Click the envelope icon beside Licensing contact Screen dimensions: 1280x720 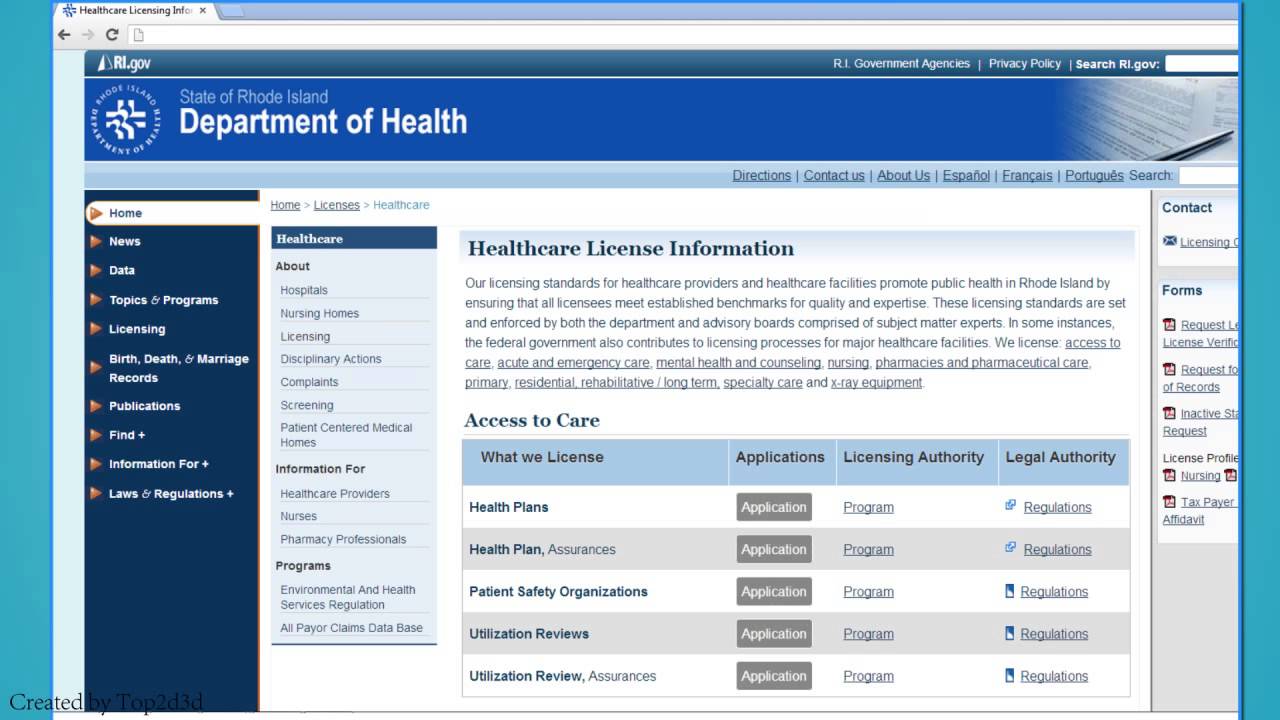[1169, 241]
